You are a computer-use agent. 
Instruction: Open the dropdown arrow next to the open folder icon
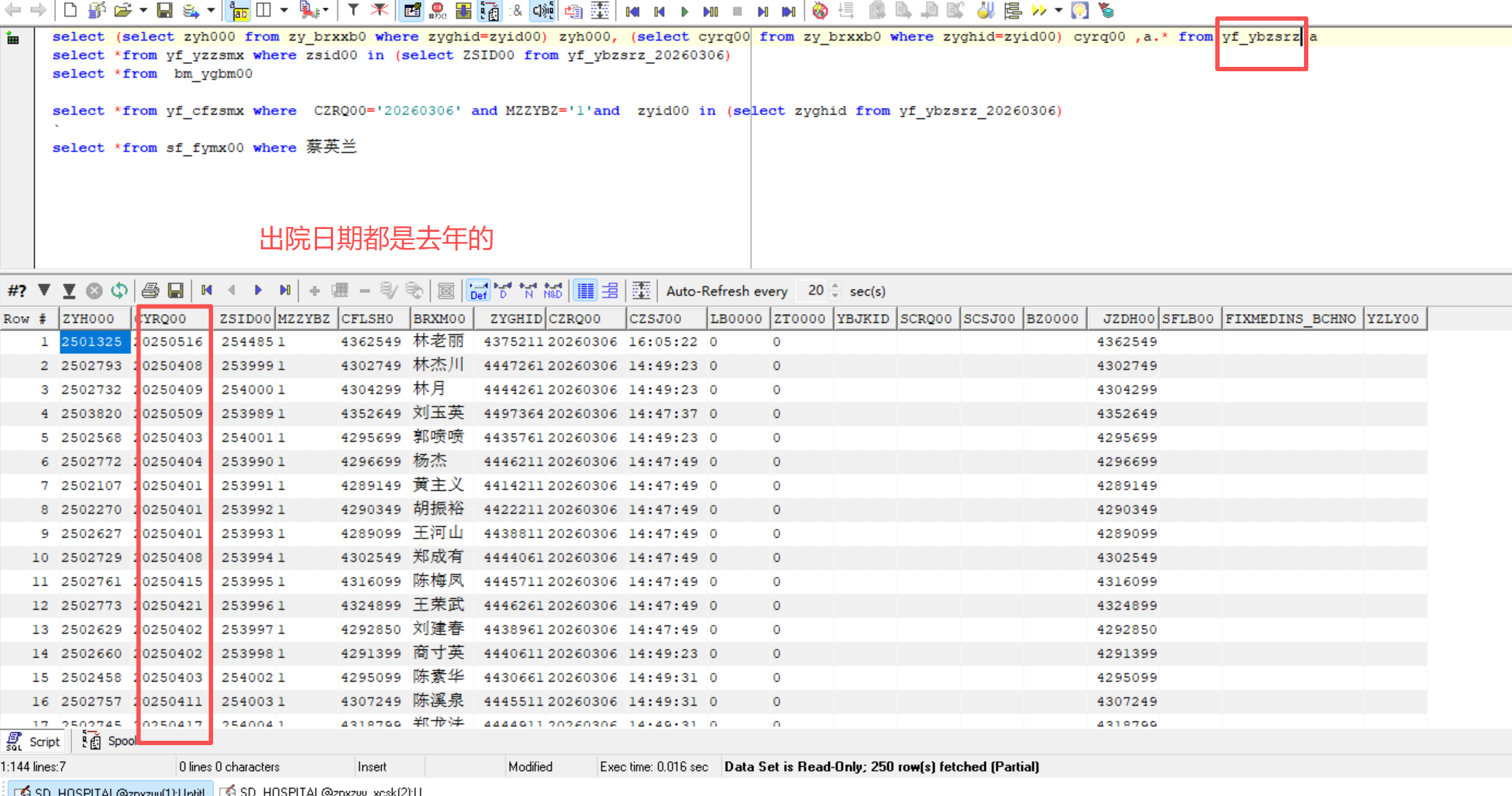[x=143, y=10]
